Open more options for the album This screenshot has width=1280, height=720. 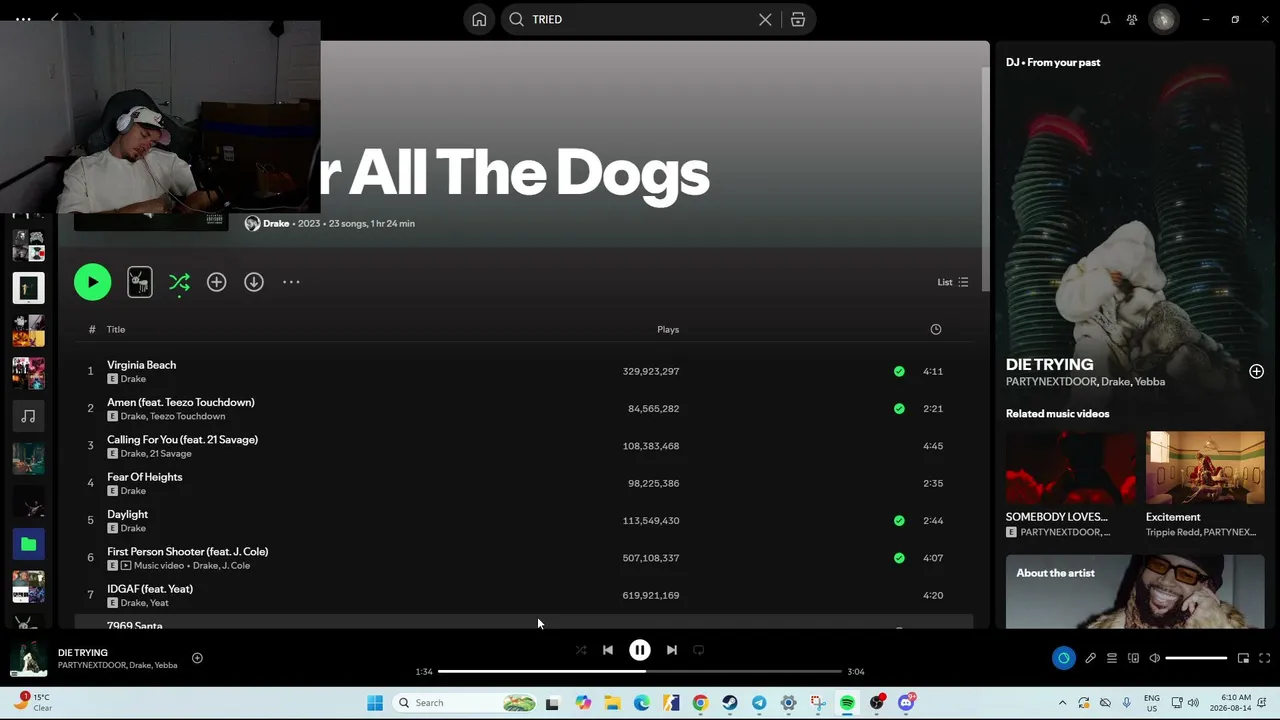tap(291, 282)
